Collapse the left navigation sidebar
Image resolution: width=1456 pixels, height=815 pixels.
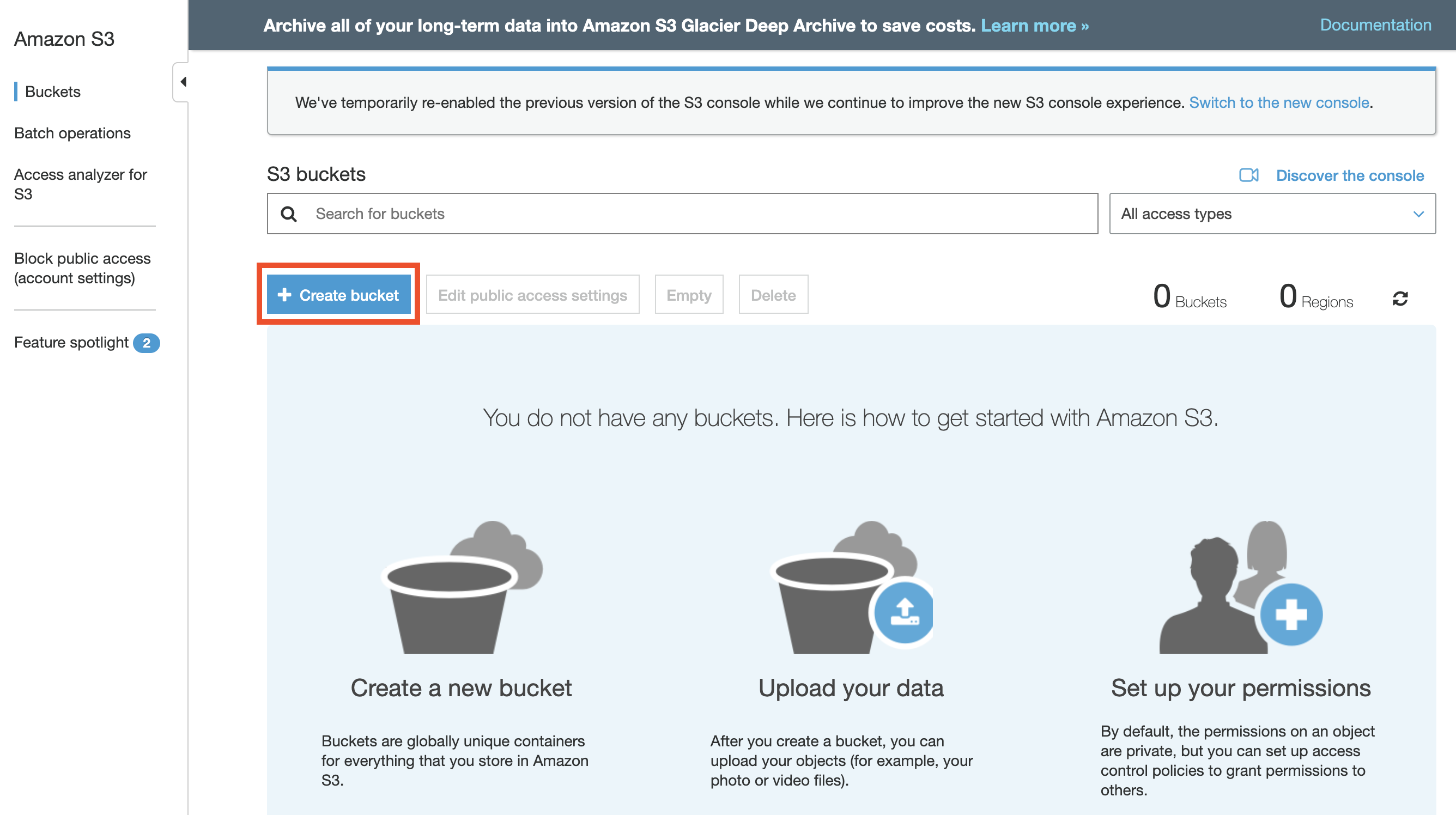tap(182, 82)
